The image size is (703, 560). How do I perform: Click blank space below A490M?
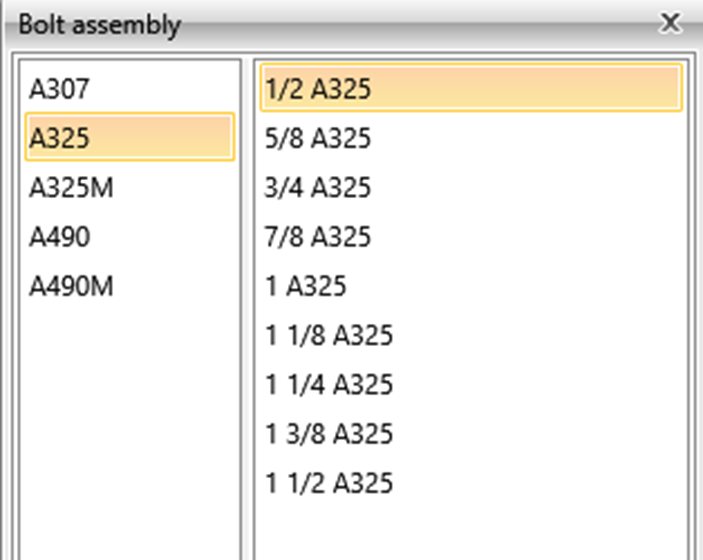point(128,420)
